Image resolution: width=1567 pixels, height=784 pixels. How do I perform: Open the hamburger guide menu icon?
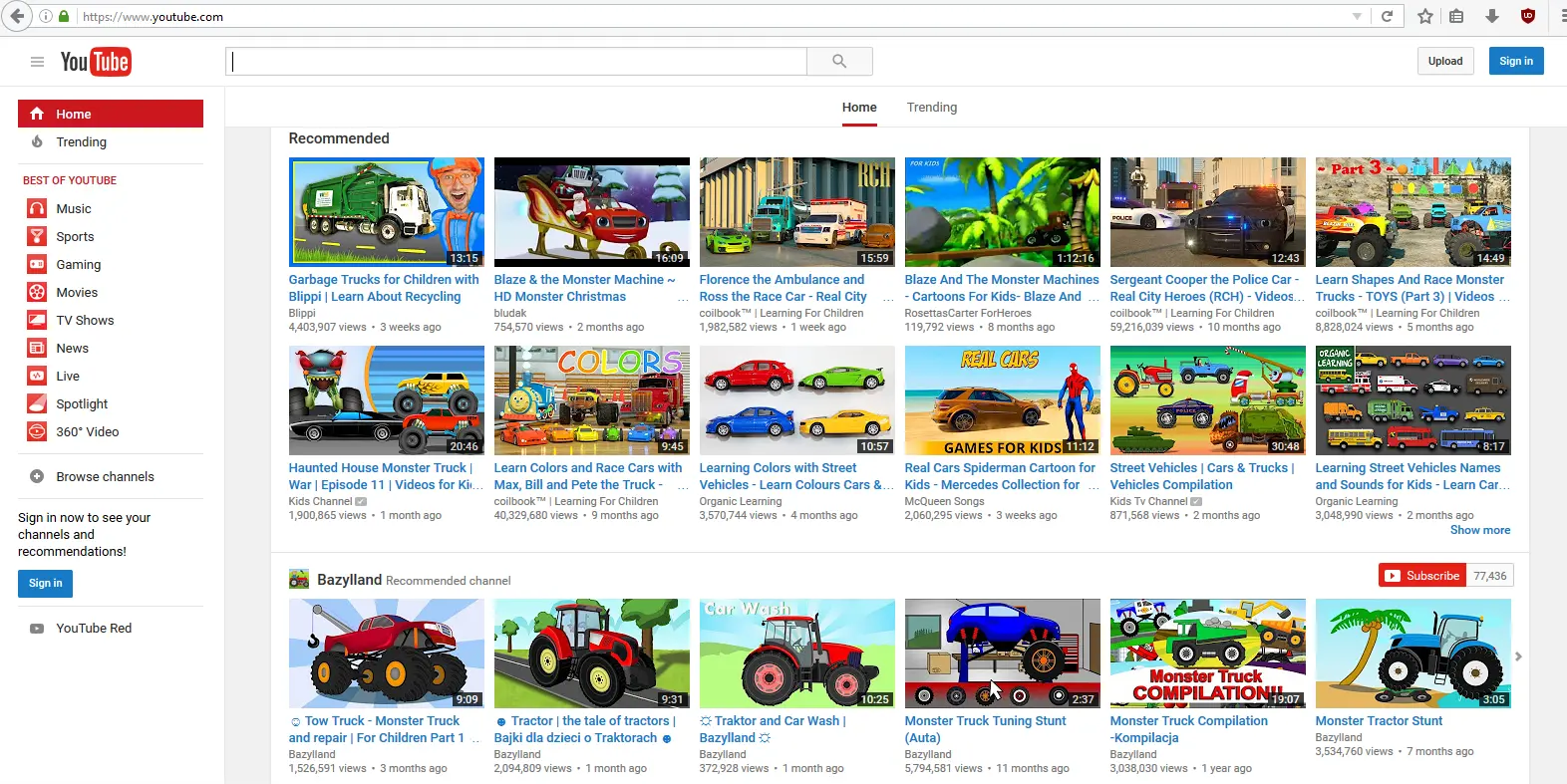click(37, 62)
